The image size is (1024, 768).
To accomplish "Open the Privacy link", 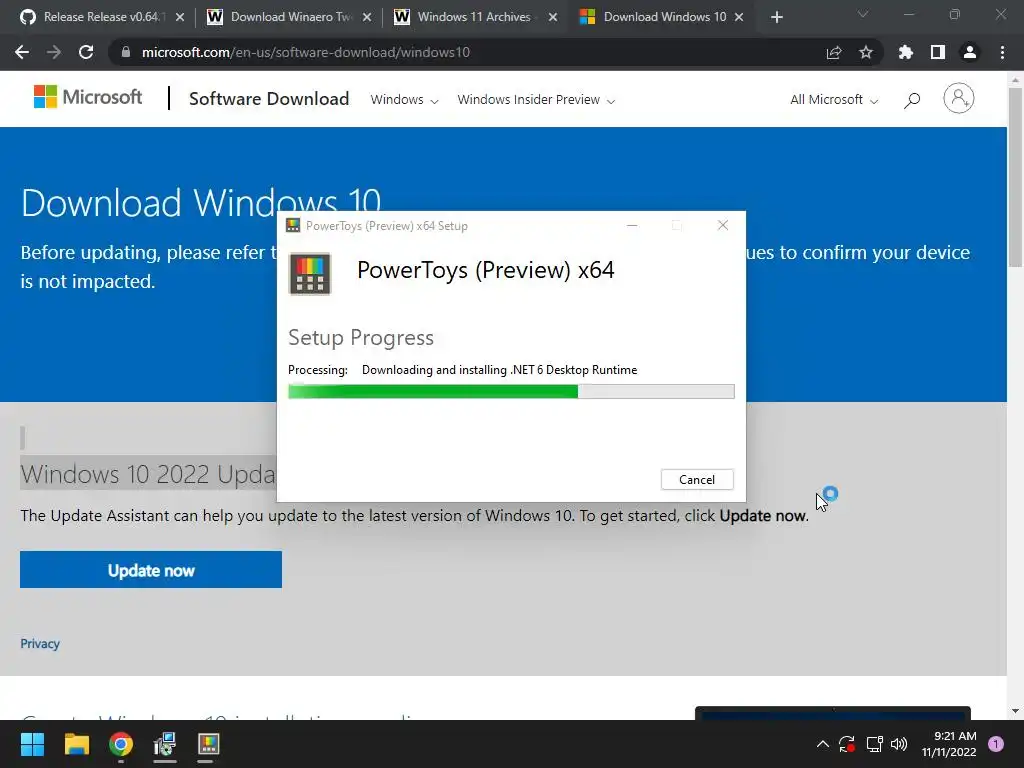I will coord(40,643).
